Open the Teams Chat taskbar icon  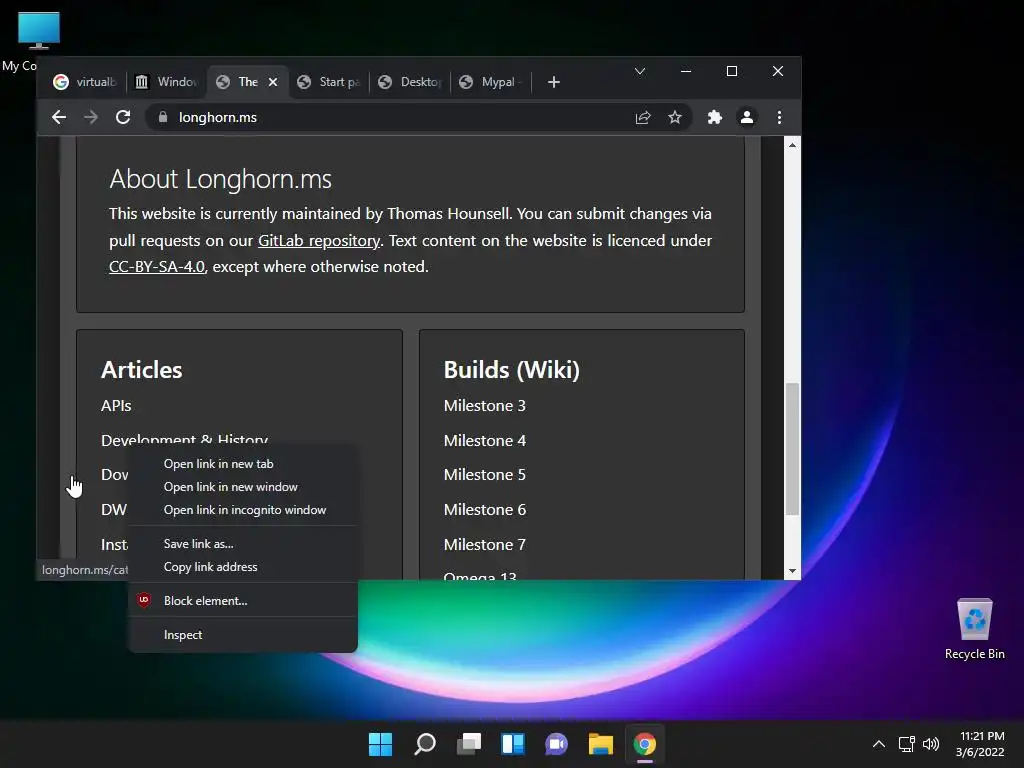click(x=556, y=744)
